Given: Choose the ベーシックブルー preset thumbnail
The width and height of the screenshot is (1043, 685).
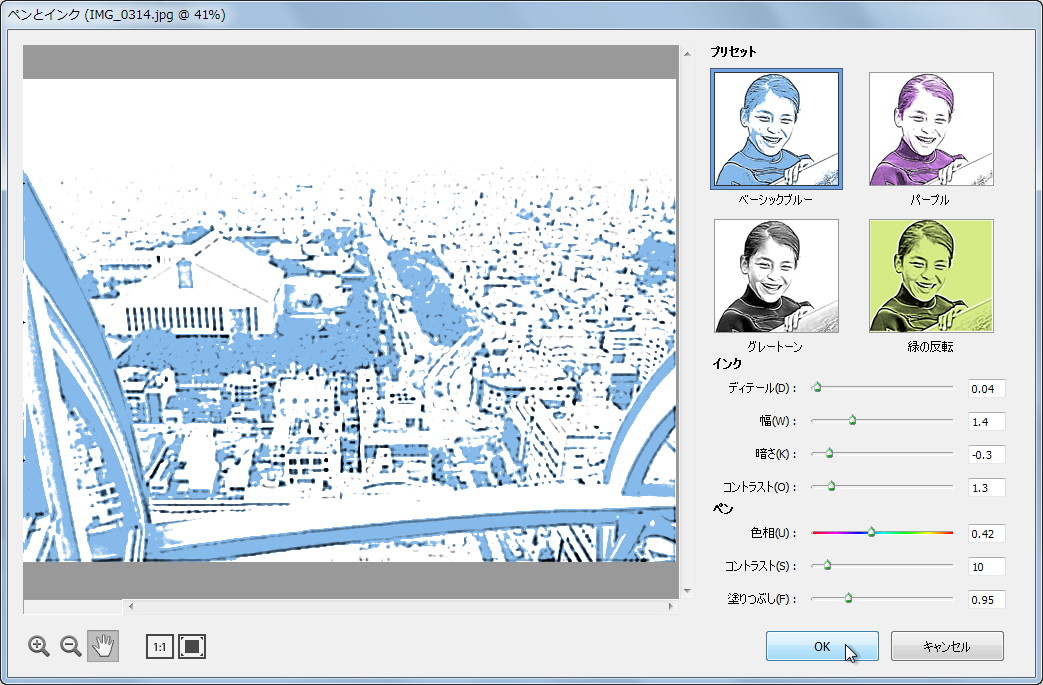Looking at the screenshot, I should coord(776,129).
